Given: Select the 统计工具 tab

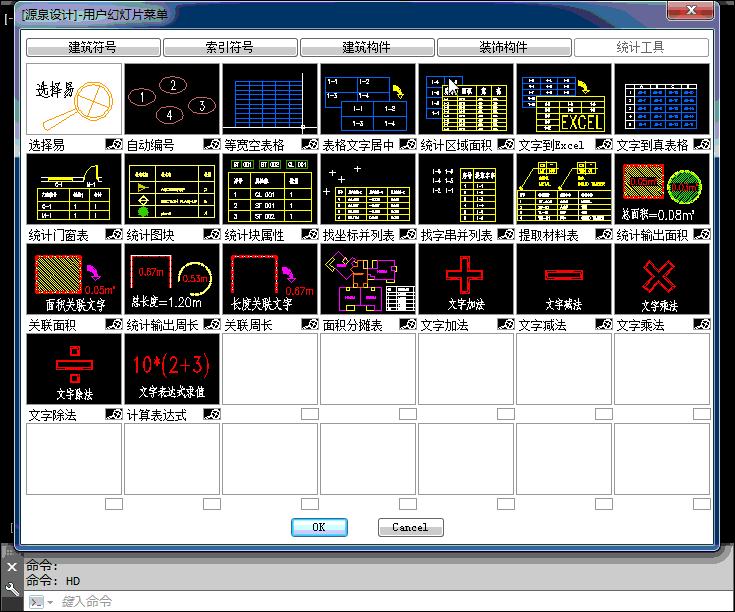Looking at the screenshot, I should point(641,47).
